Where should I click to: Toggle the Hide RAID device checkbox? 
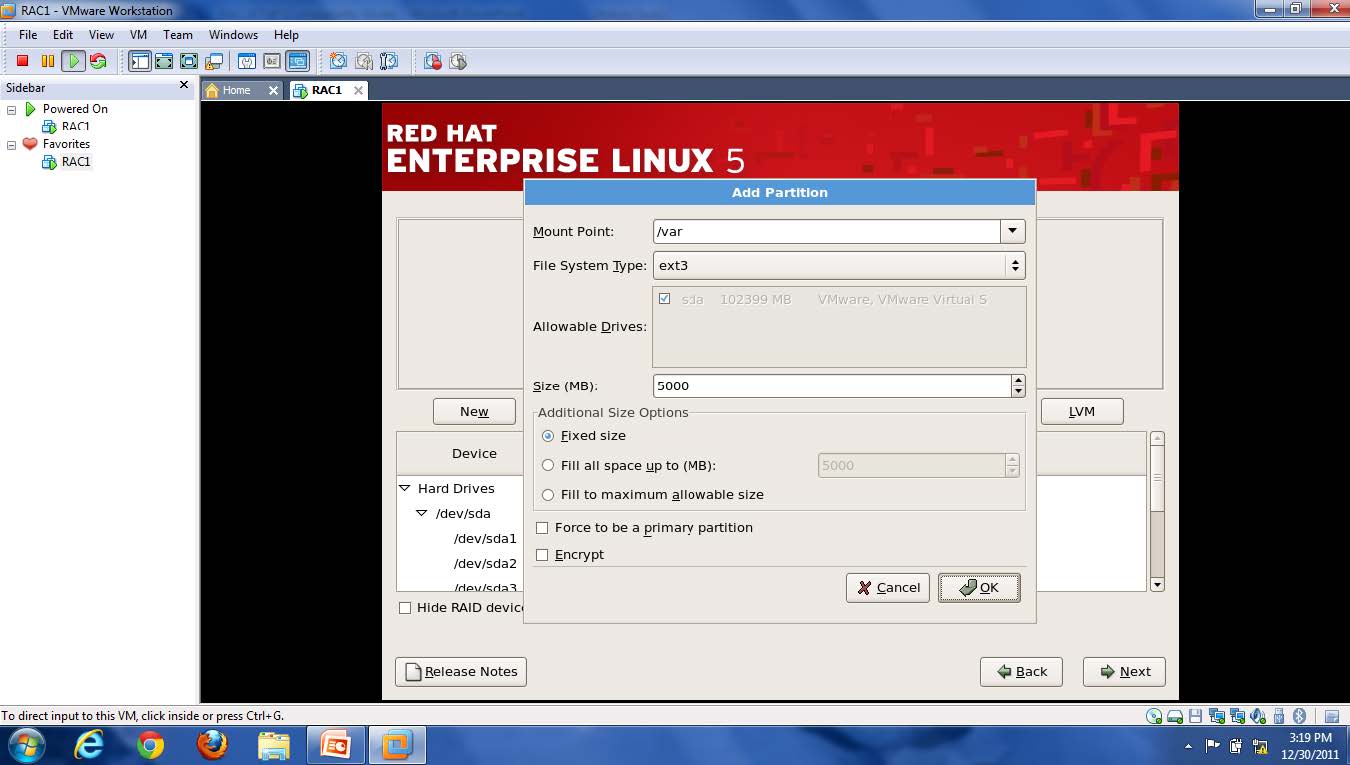pyautogui.click(x=405, y=607)
